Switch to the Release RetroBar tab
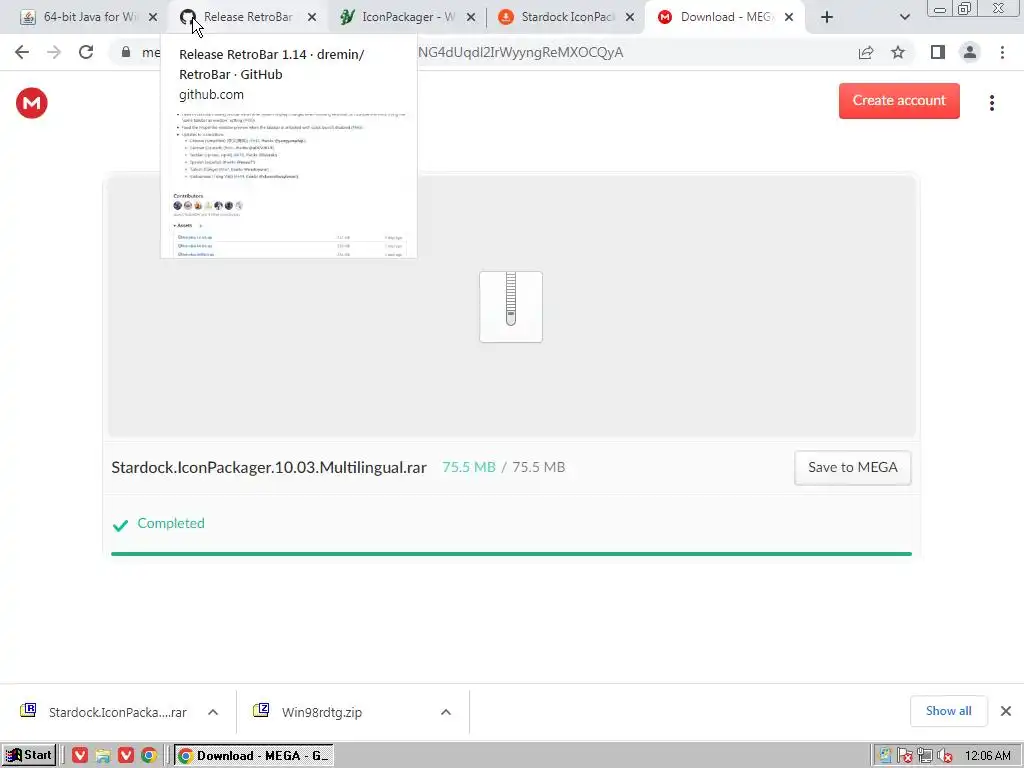 pyautogui.click(x=247, y=17)
